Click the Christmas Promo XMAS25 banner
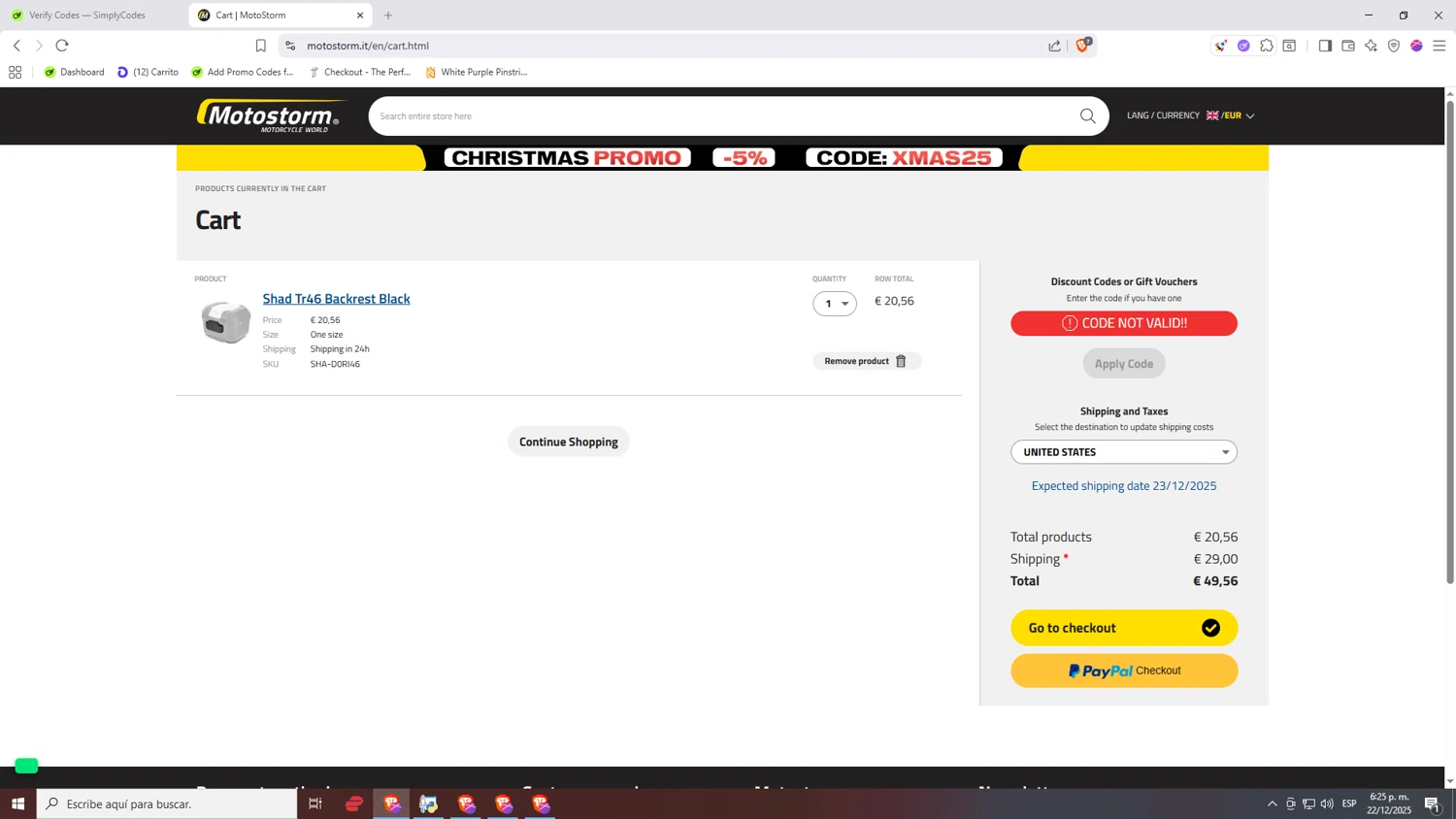 click(x=722, y=158)
